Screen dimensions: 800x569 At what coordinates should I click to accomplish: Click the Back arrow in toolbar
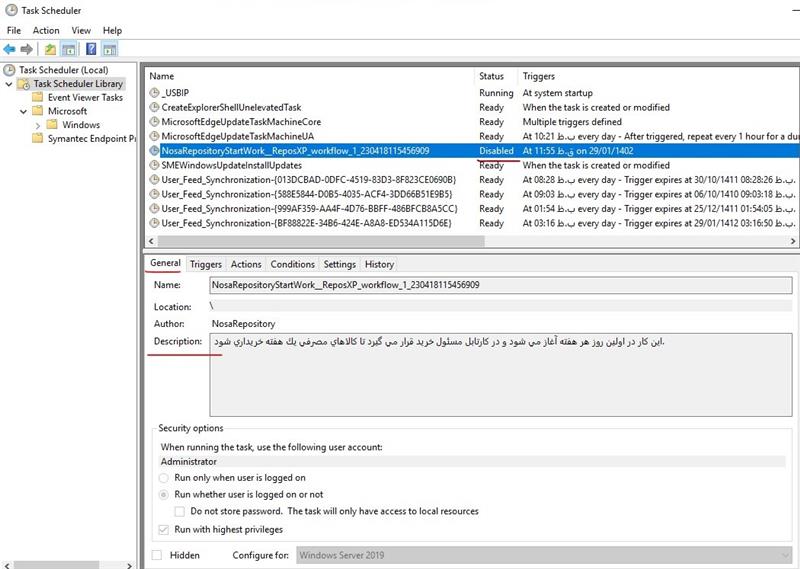point(9,49)
